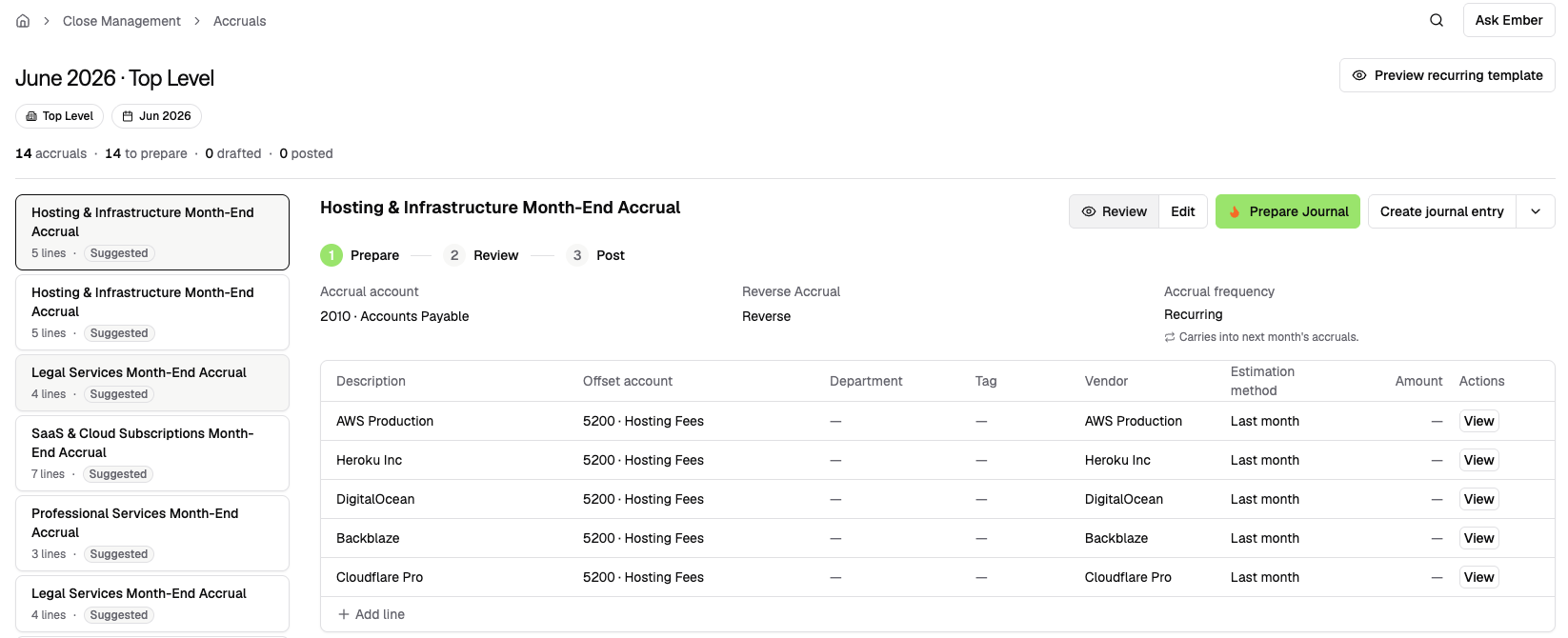Click Backblaze description cell

coord(368,538)
